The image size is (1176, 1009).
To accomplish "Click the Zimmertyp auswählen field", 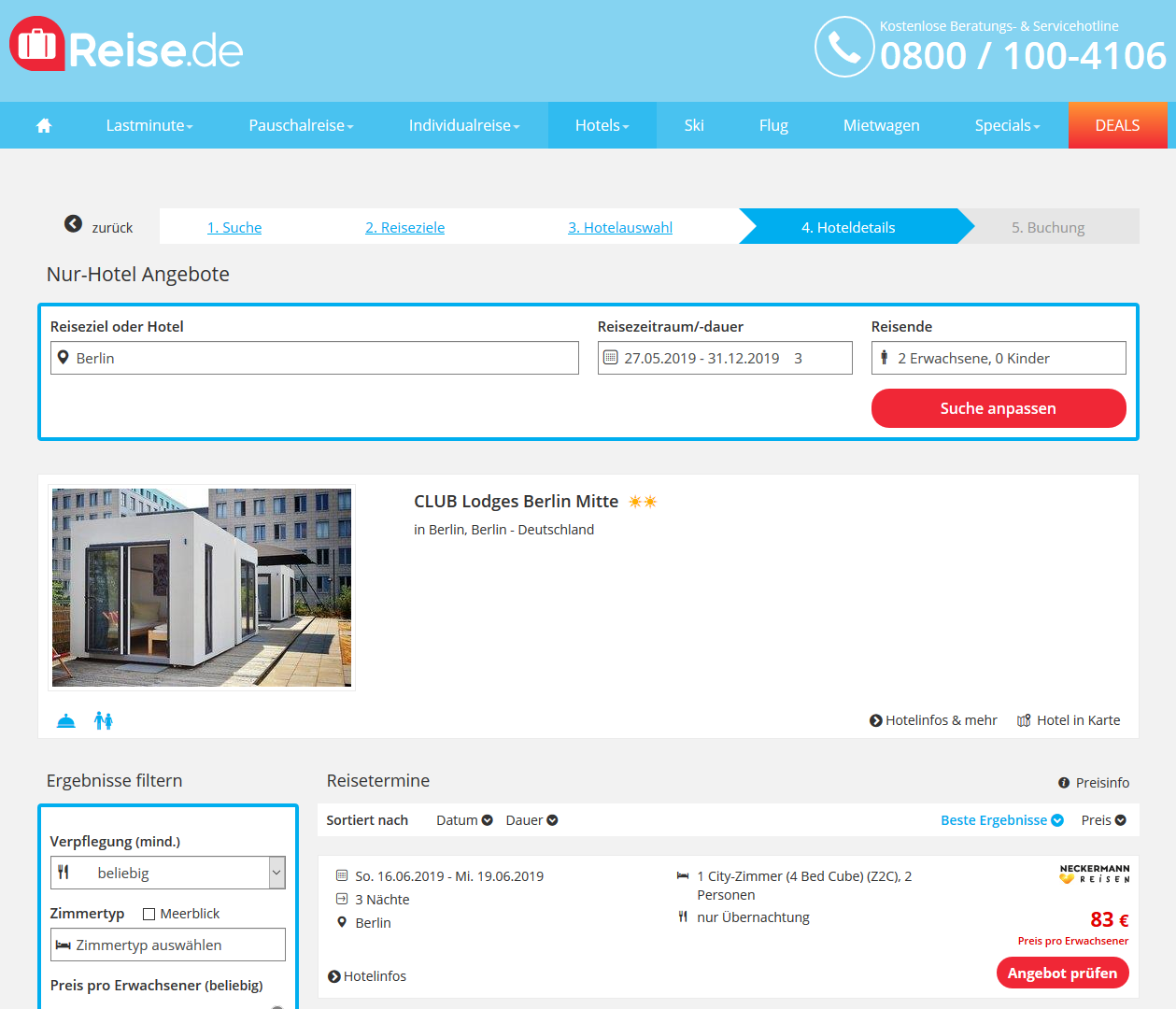I will click(168, 945).
